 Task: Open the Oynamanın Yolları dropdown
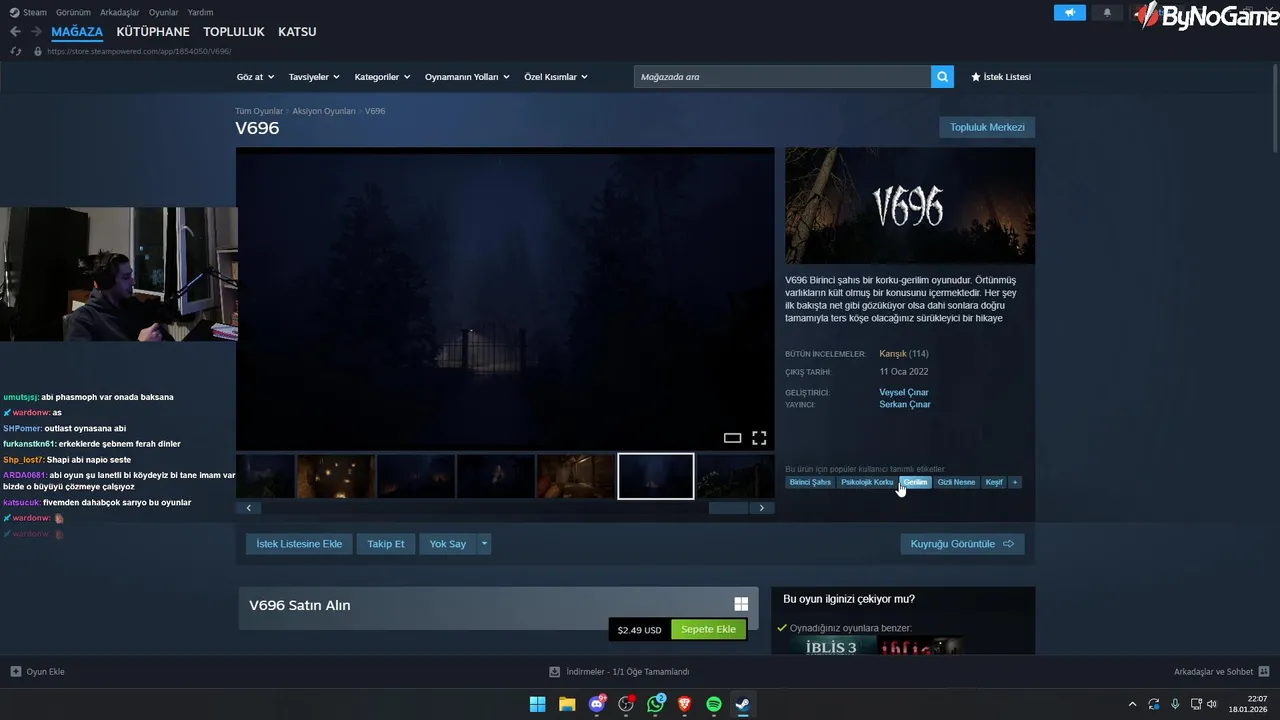[x=467, y=77]
